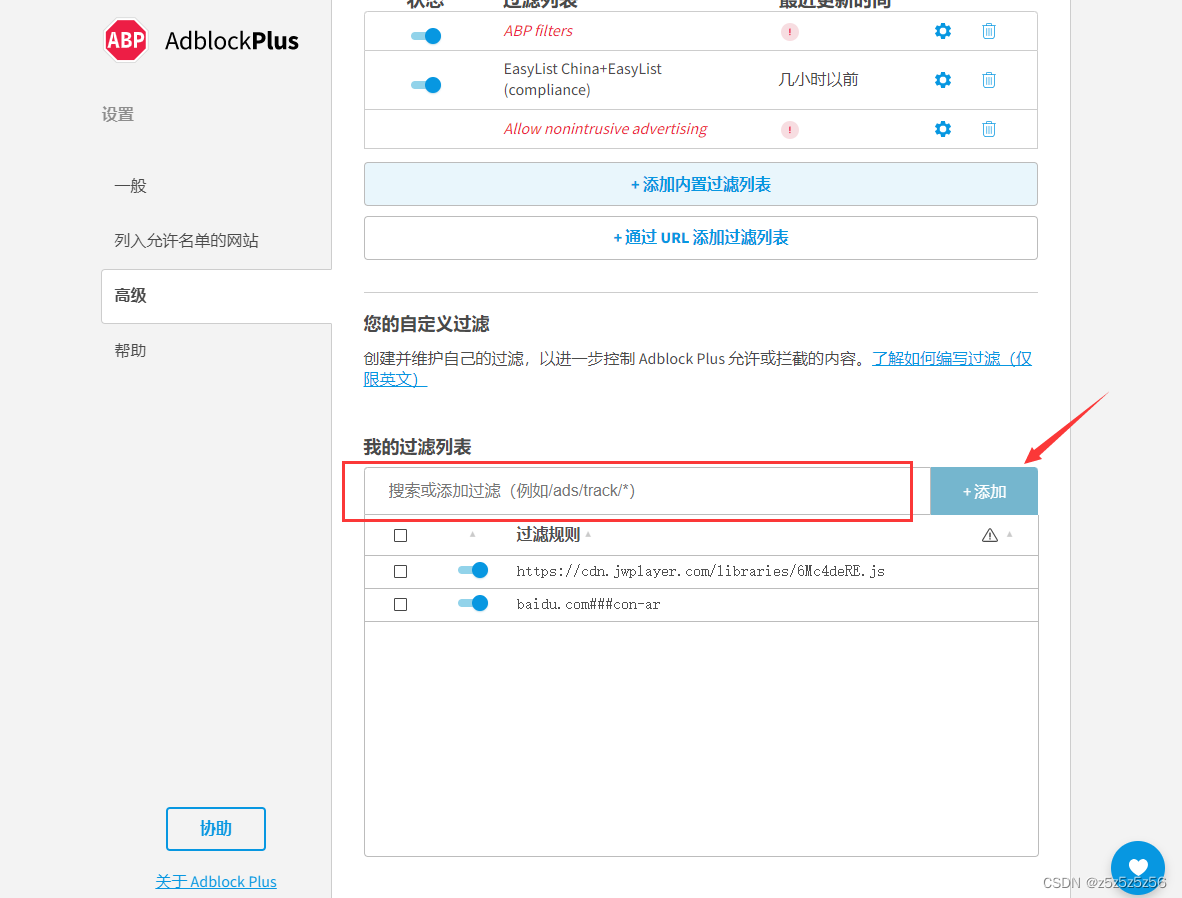Select the 高级 tab
Screen dimensions: 1182x898
click(x=216, y=296)
